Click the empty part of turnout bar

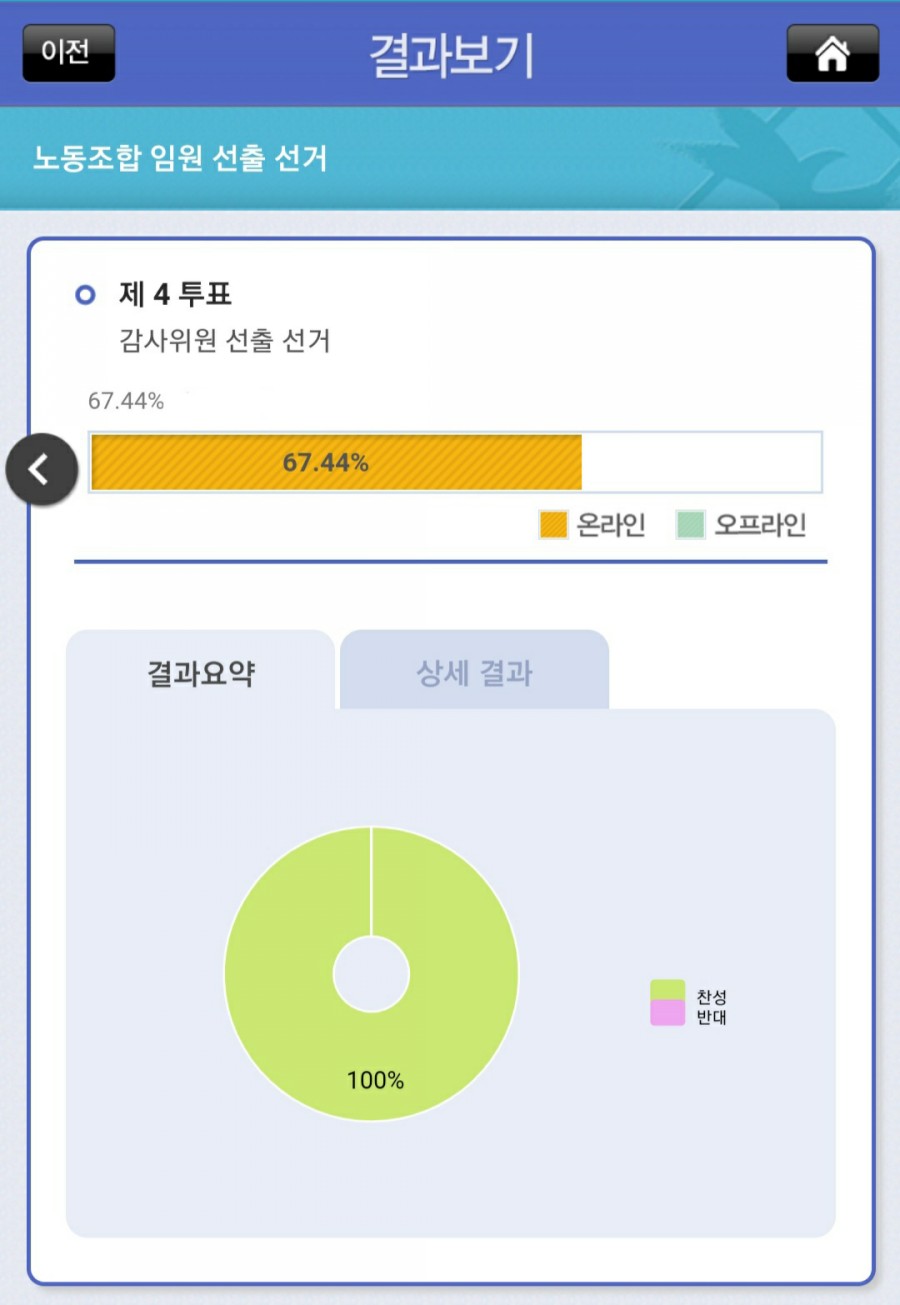click(x=700, y=463)
